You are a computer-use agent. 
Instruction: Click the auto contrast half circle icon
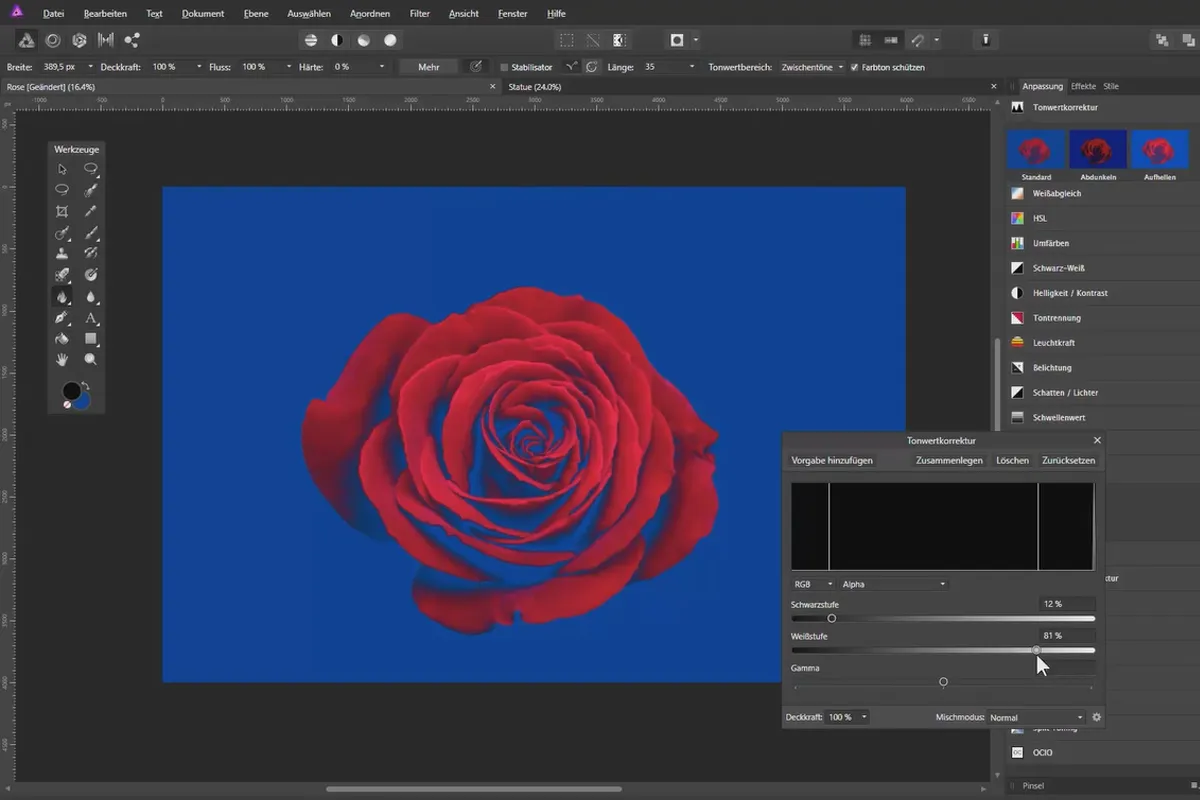point(337,40)
